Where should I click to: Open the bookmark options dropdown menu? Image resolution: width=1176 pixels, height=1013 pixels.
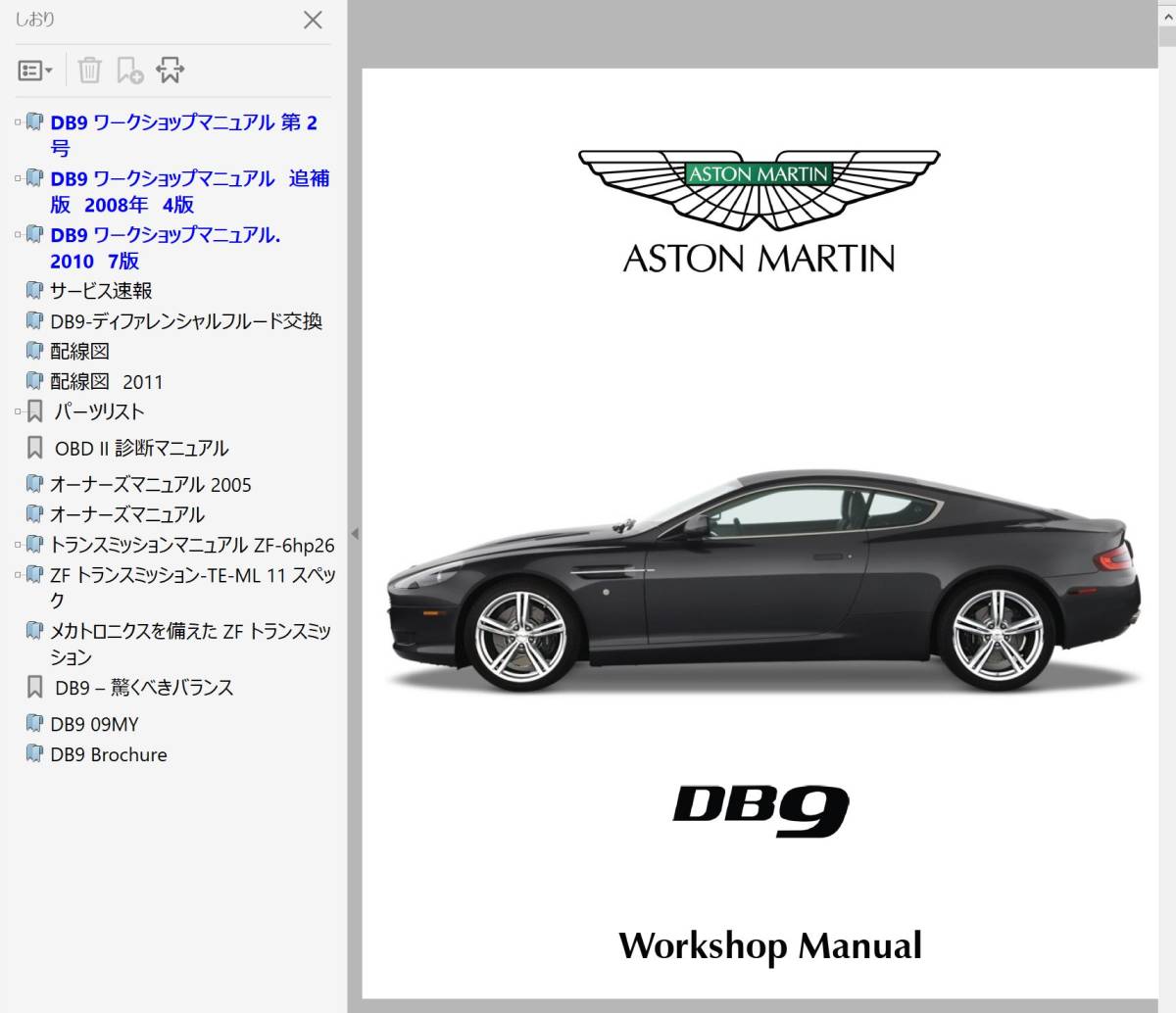click(35, 71)
